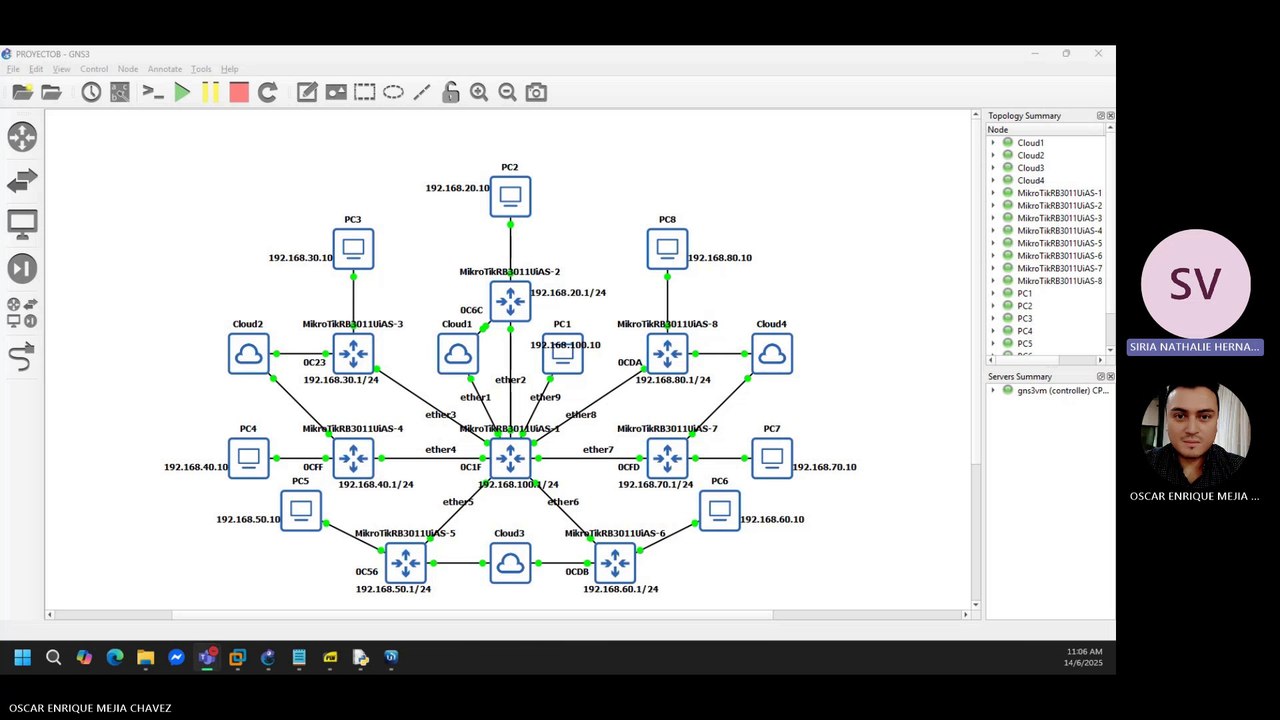1280x720 pixels.
Task: Select the Draw a rectangle tool
Action: (x=365, y=92)
